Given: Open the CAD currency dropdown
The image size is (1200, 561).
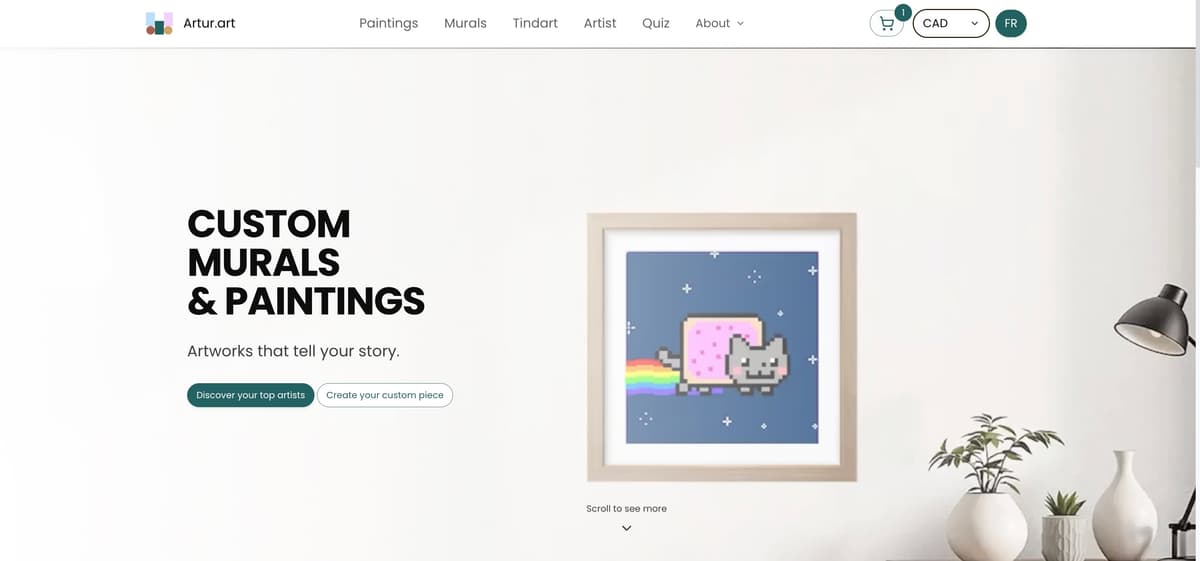Looking at the screenshot, I should point(951,23).
